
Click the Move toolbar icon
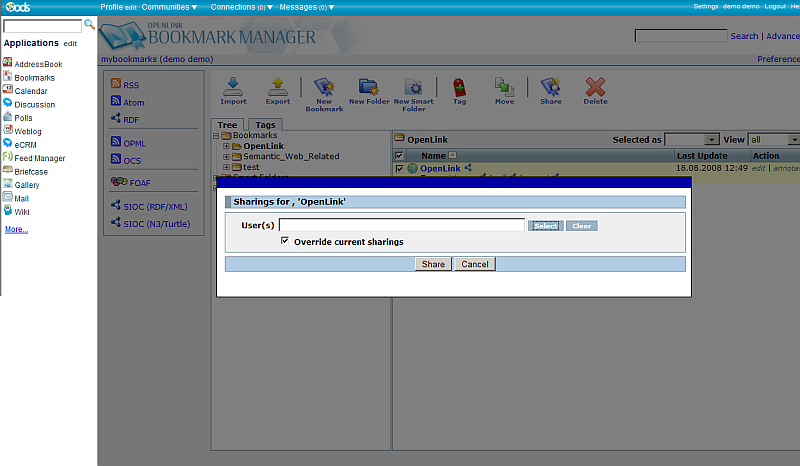click(504, 88)
